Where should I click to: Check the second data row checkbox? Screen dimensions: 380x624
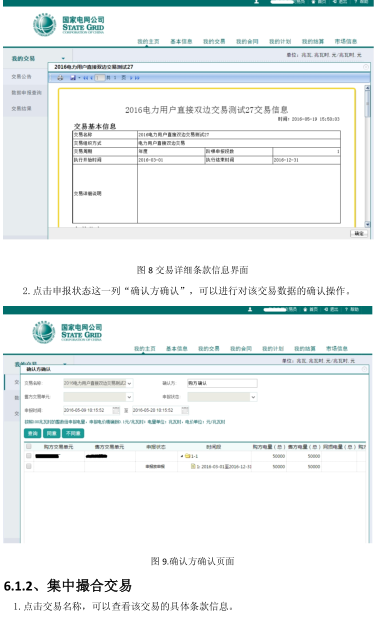pyautogui.click(x=29, y=466)
